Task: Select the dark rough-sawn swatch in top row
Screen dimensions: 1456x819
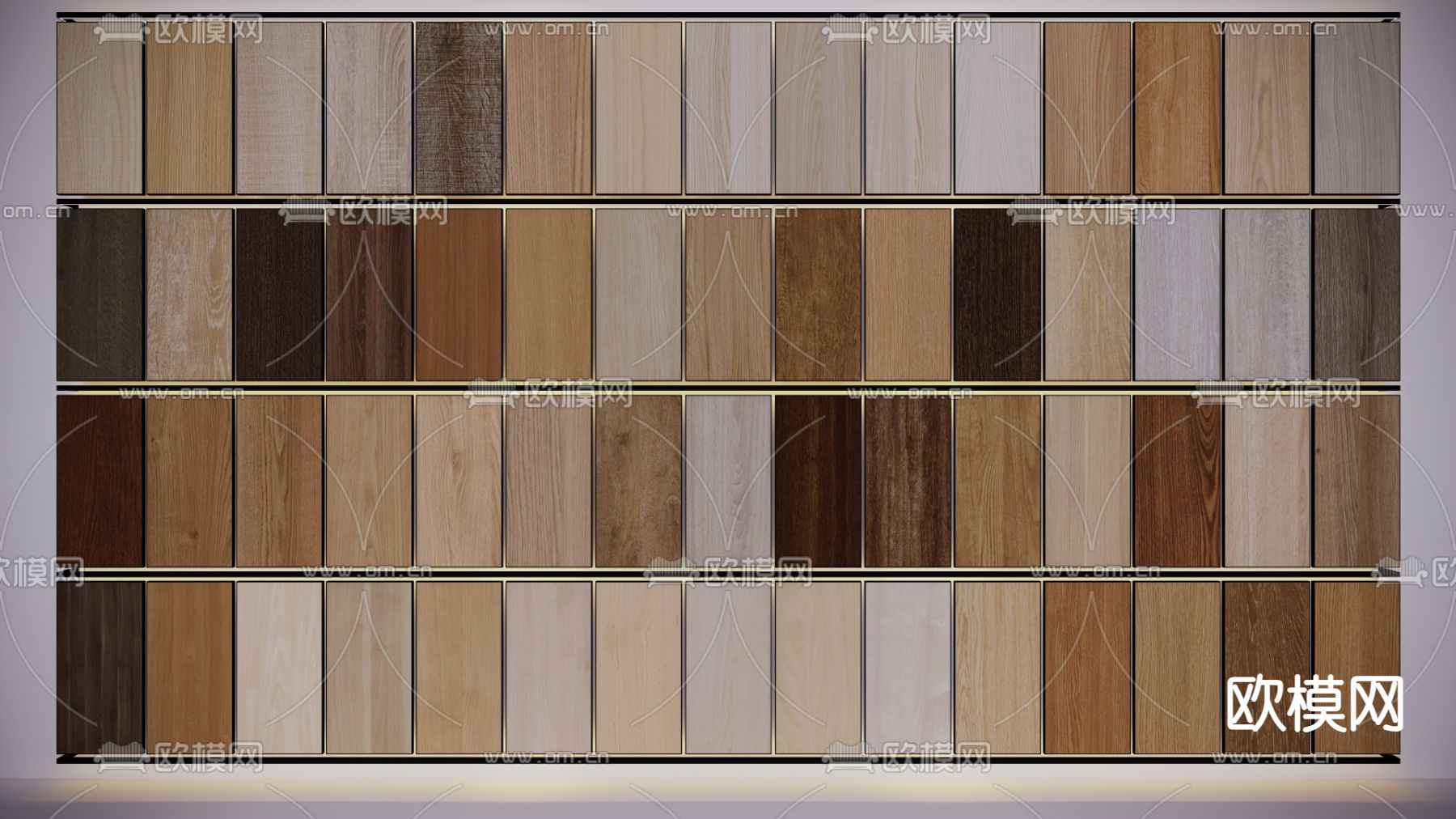Action: pos(459,108)
